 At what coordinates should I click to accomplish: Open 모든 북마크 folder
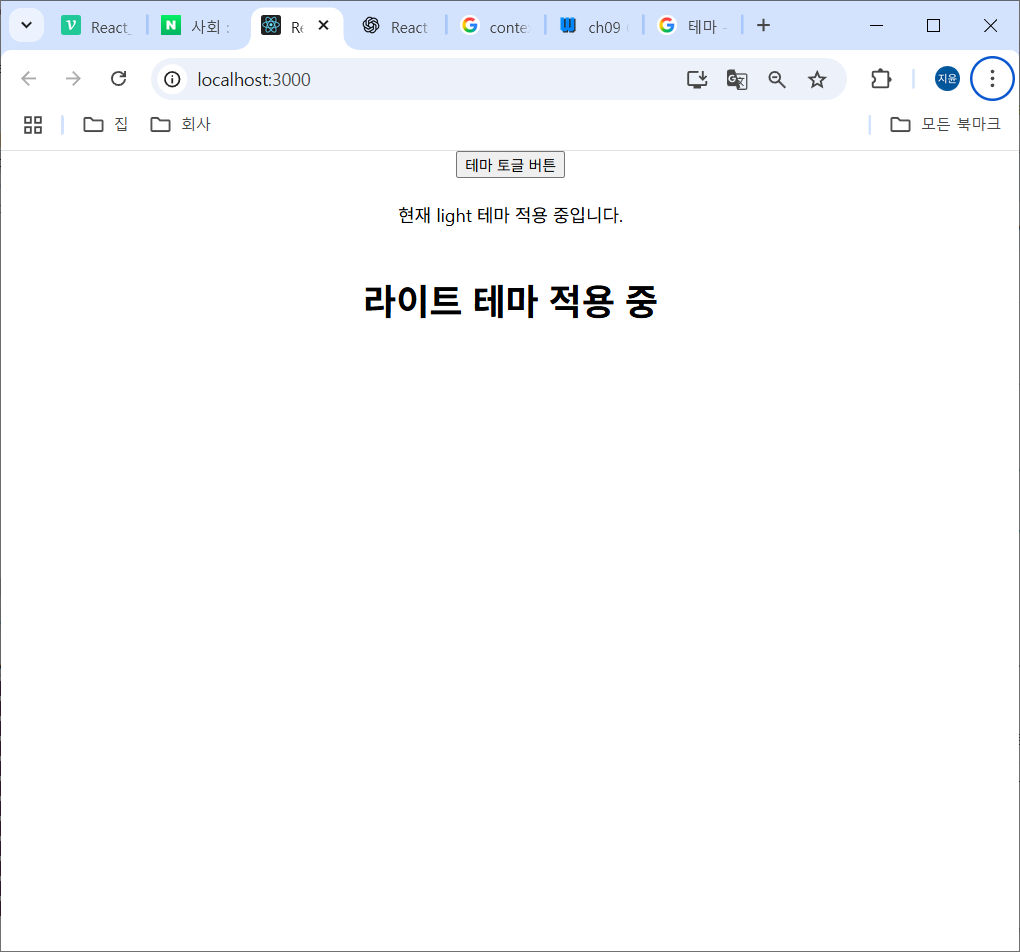click(945, 124)
